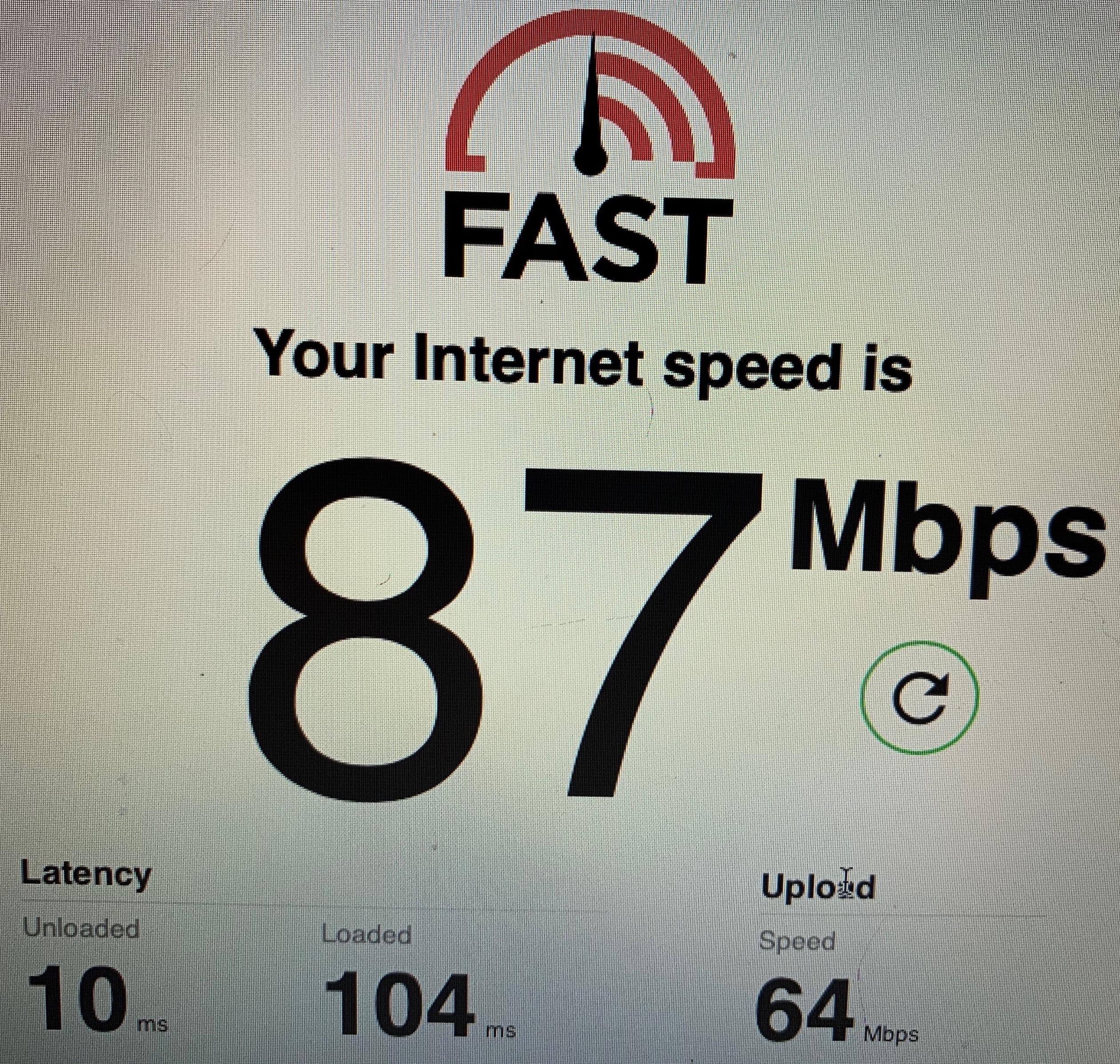Click the Unloaded latency label

point(80,928)
